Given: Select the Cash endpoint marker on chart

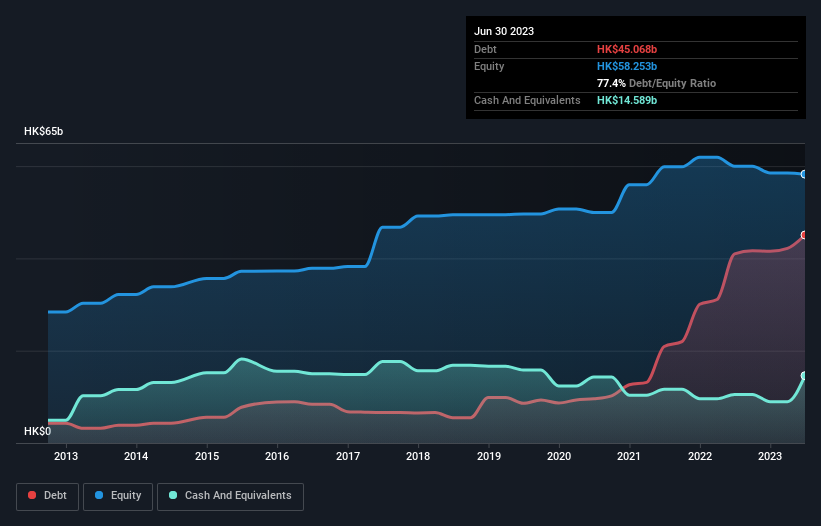Looking at the screenshot, I should [804, 376].
